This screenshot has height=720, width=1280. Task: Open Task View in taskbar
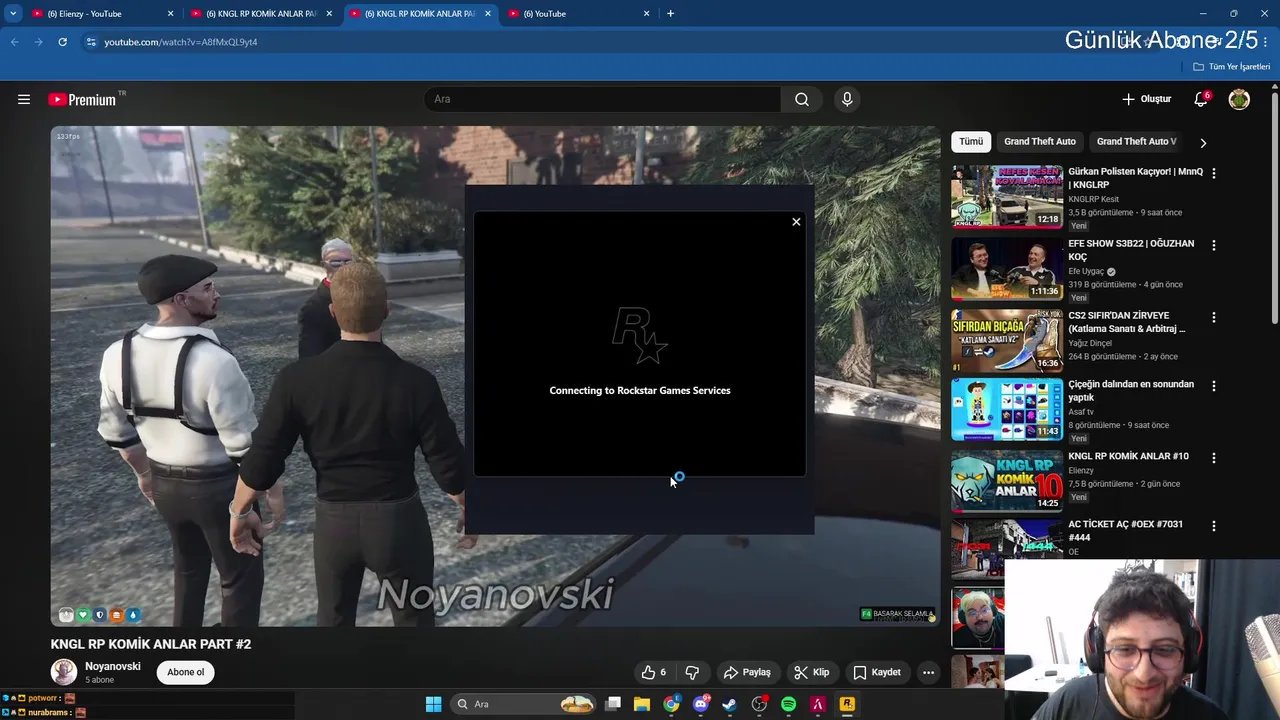click(x=613, y=704)
